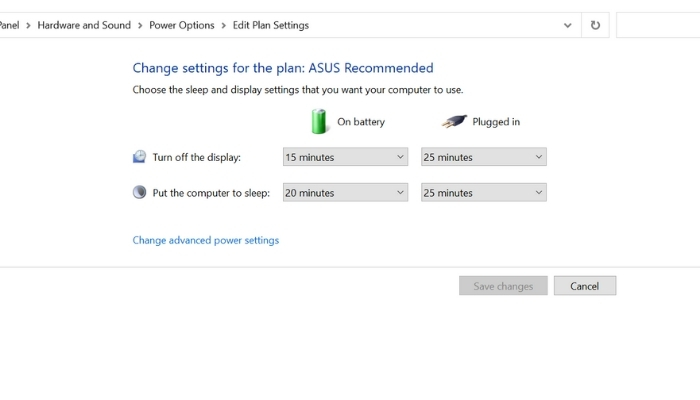
Task: Open display timeout dropdown for On battery
Action: pyautogui.click(x=346, y=157)
